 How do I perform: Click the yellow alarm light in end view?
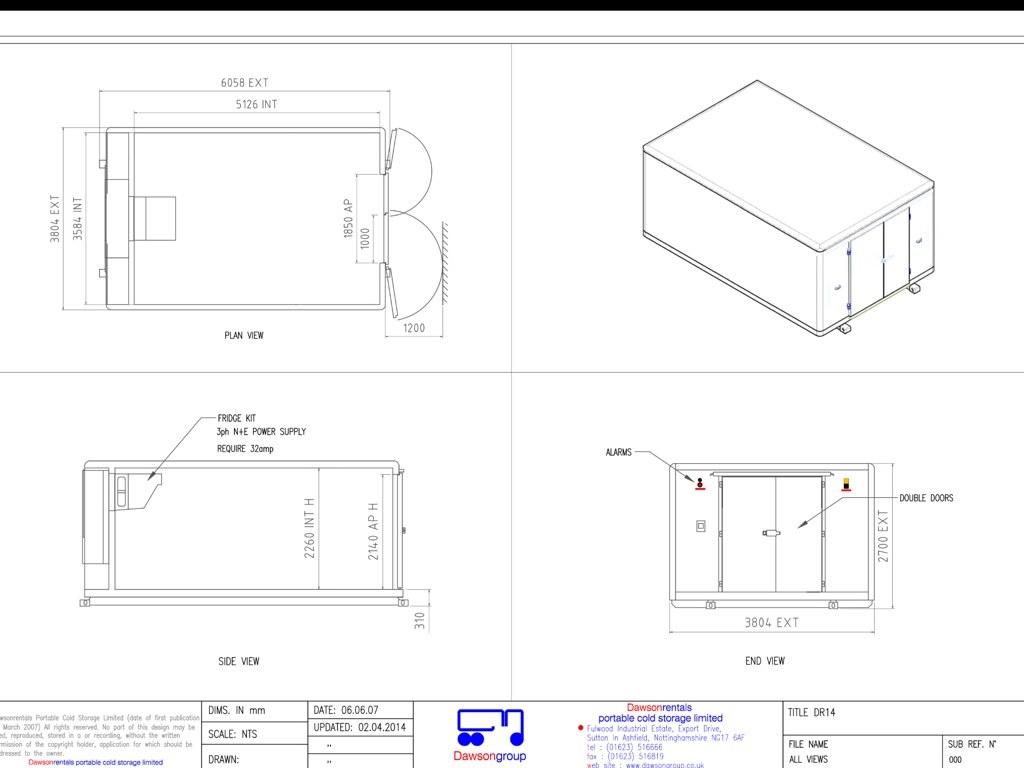[848, 484]
